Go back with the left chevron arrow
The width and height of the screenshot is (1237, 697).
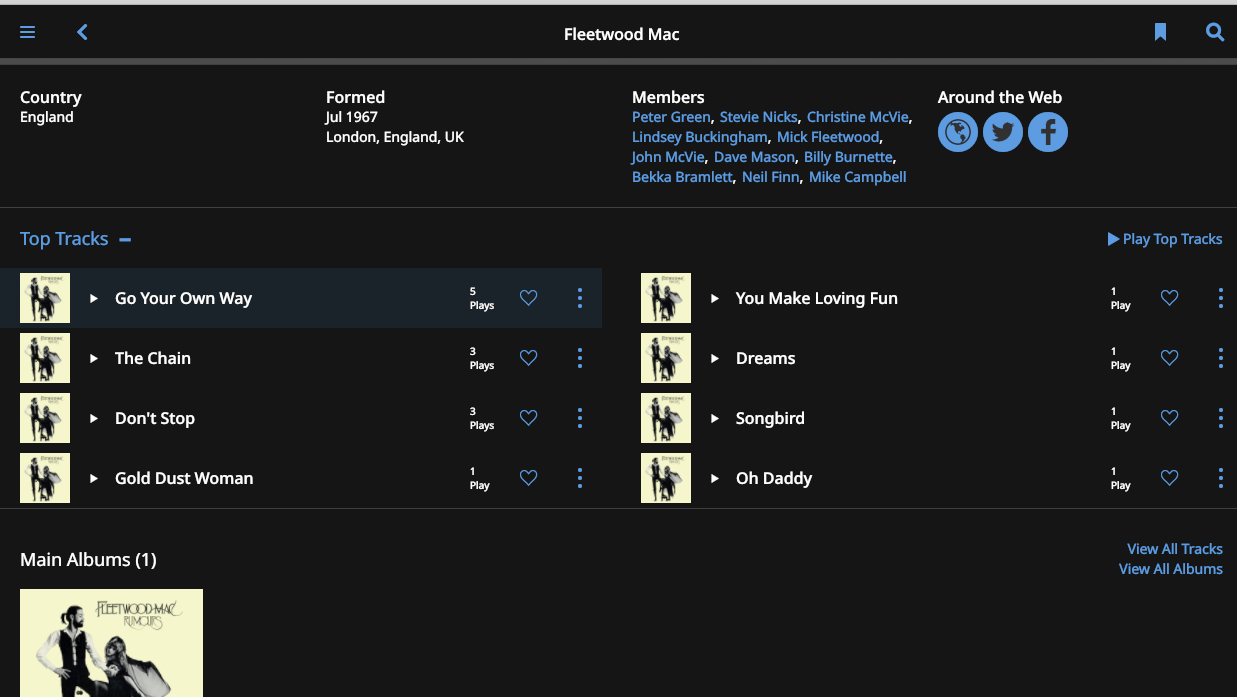[x=82, y=33]
